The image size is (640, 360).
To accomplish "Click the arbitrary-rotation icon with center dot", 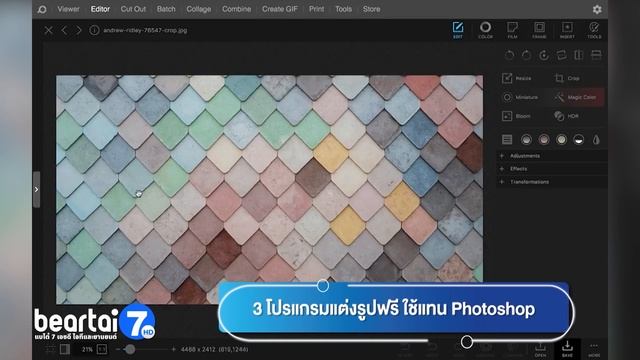I will 544,55.
